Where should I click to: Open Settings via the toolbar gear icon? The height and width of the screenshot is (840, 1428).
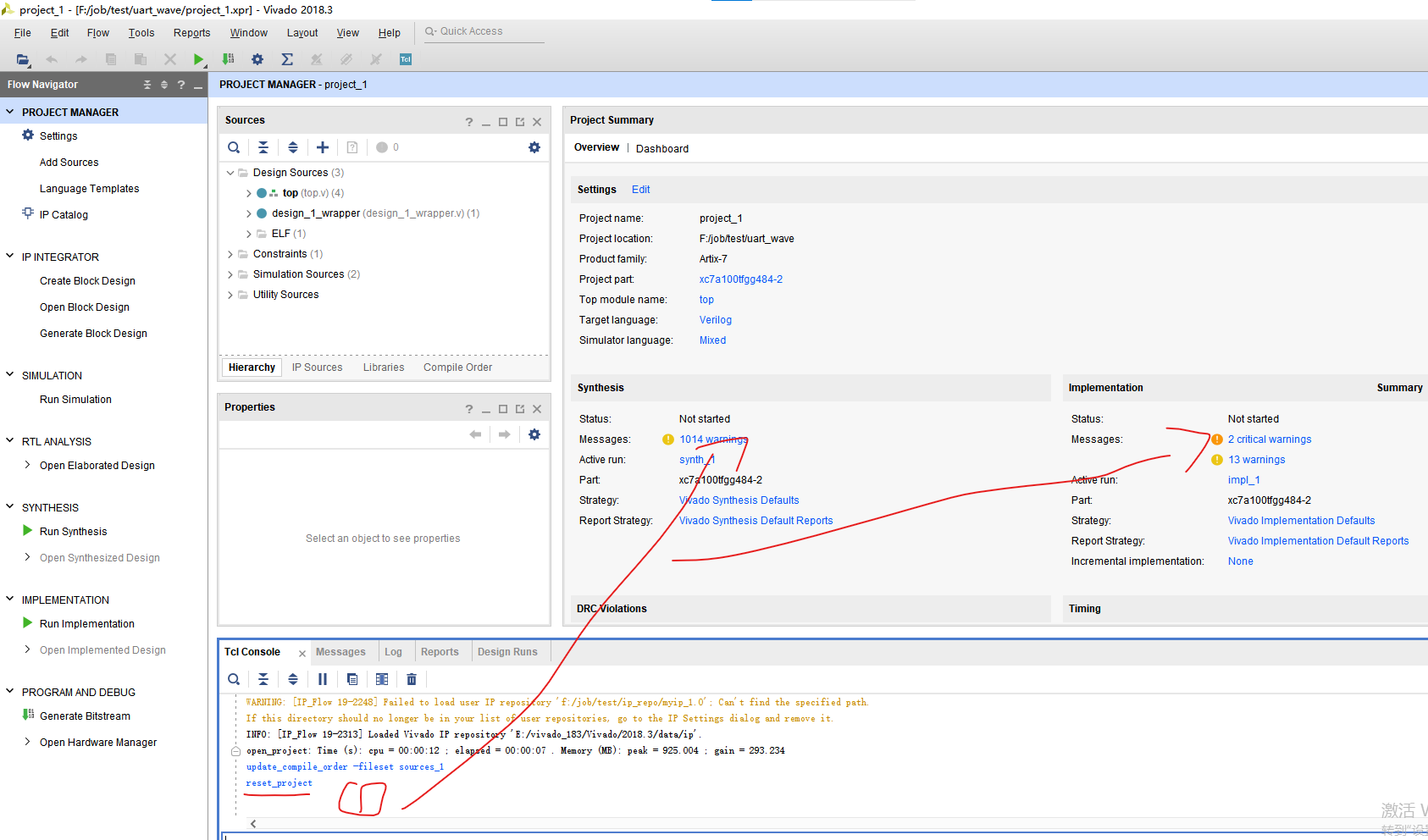pos(257,59)
